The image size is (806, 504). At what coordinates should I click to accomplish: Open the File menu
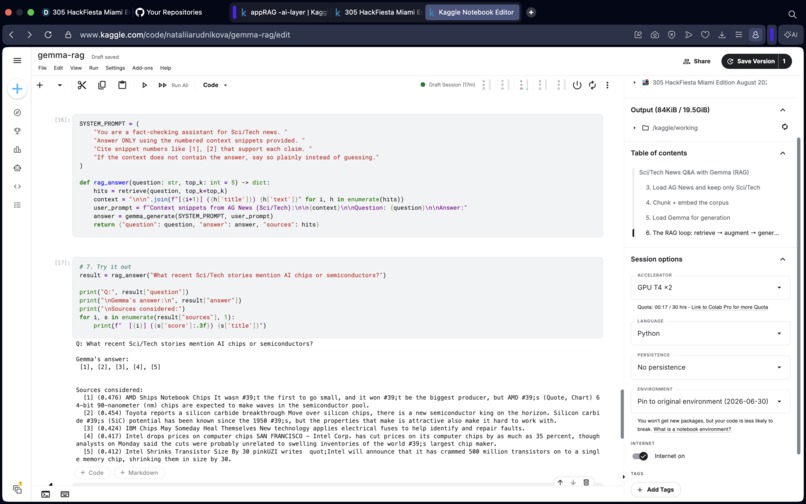click(x=42, y=68)
